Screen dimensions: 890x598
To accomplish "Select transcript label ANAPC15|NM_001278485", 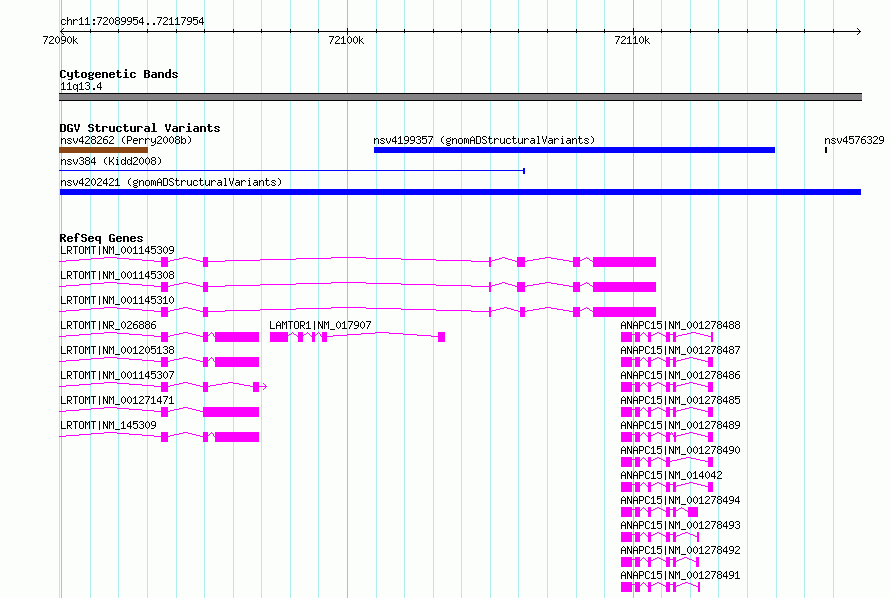I will (x=680, y=400).
